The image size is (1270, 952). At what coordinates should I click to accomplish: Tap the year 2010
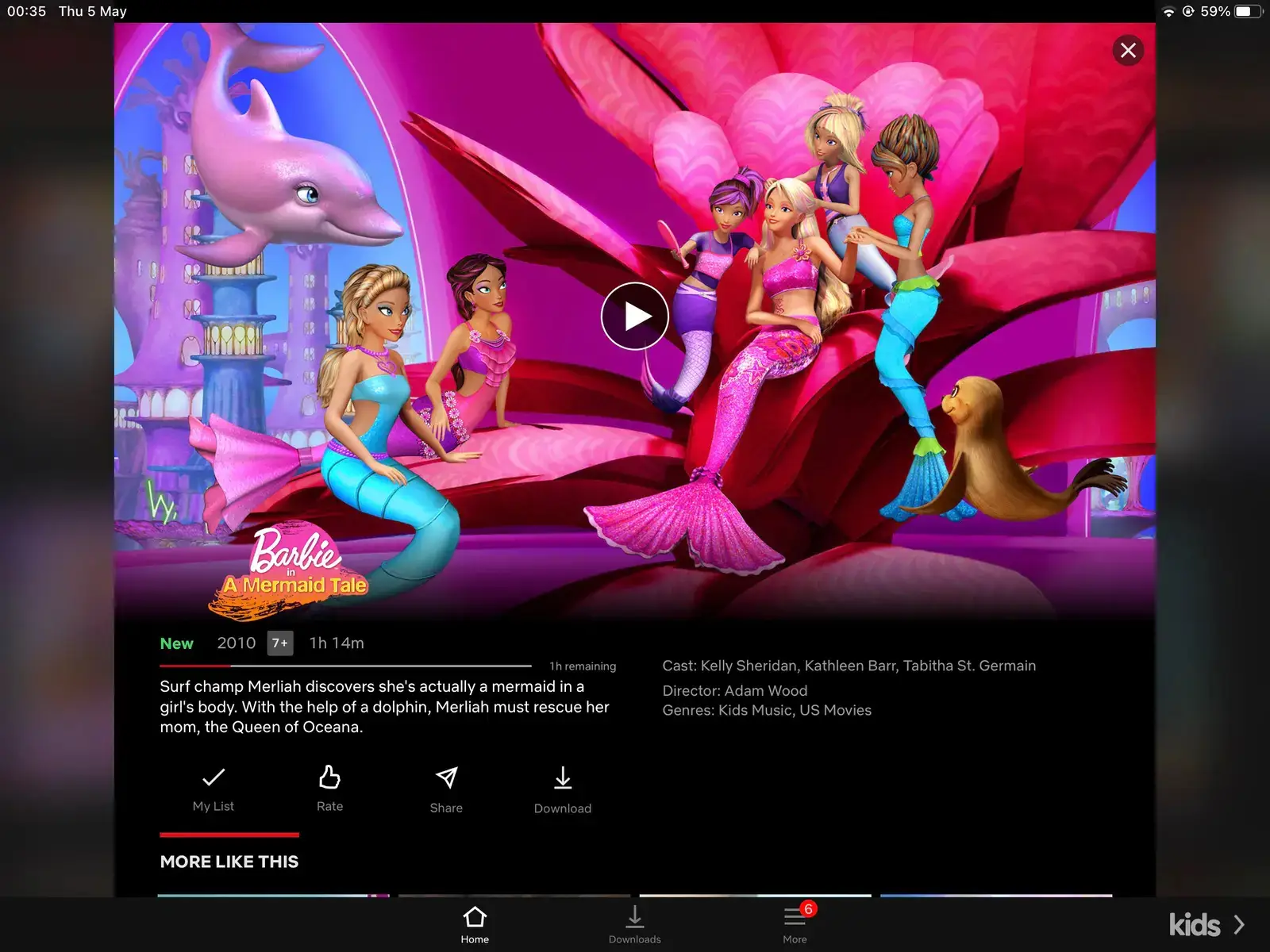point(237,643)
